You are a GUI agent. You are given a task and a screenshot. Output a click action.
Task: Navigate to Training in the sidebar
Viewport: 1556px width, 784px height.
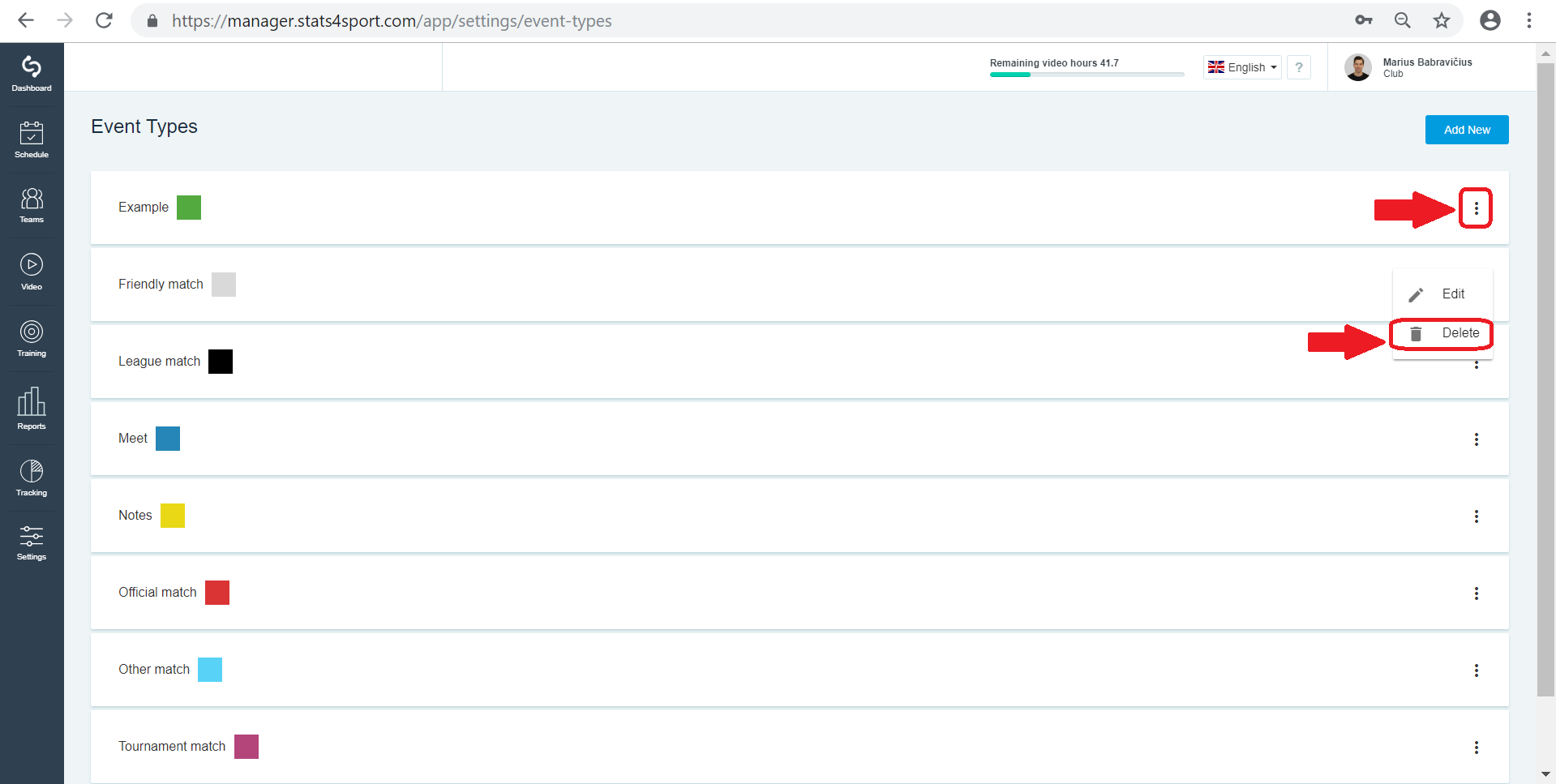point(32,339)
